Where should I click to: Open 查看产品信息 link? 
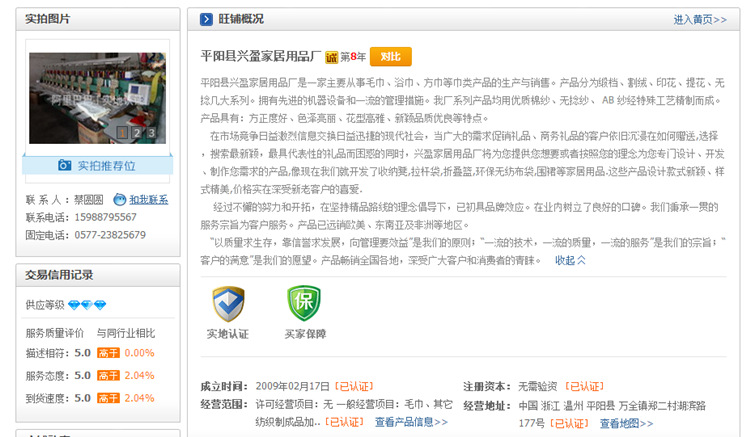click(x=411, y=422)
